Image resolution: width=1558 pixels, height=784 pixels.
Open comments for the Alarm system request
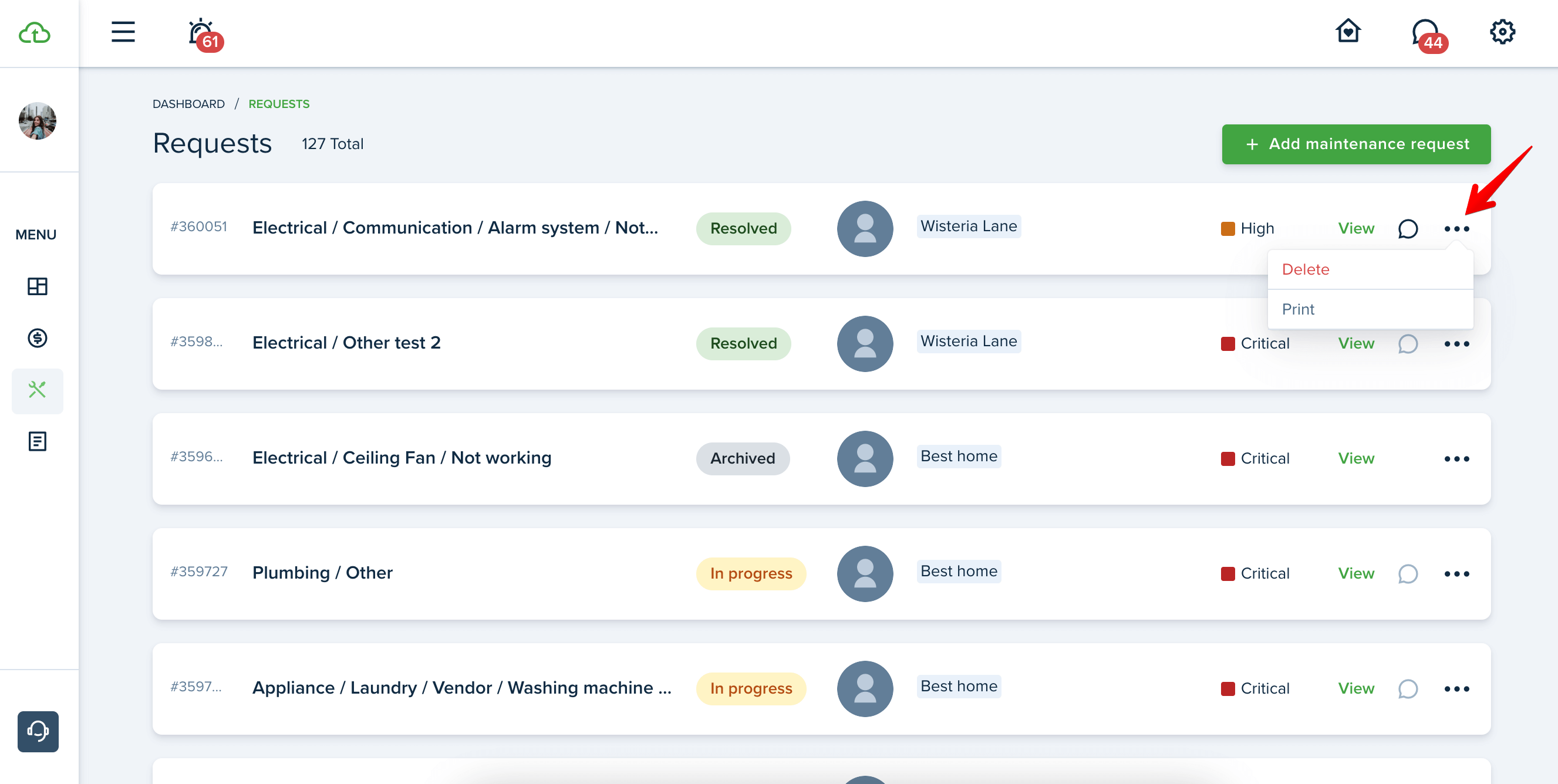coord(1407,229)
